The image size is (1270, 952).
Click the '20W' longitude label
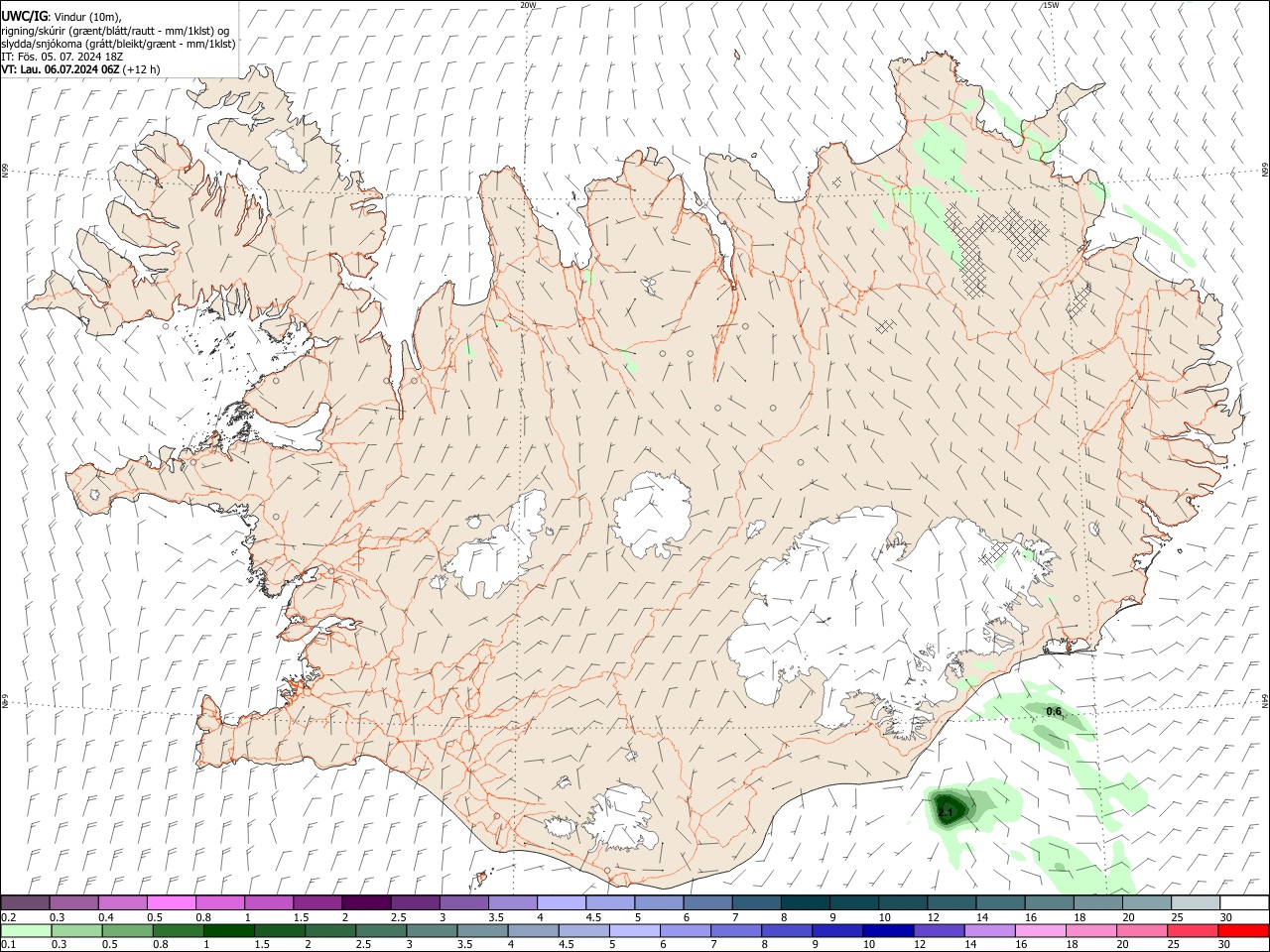(x=529, y=5)
